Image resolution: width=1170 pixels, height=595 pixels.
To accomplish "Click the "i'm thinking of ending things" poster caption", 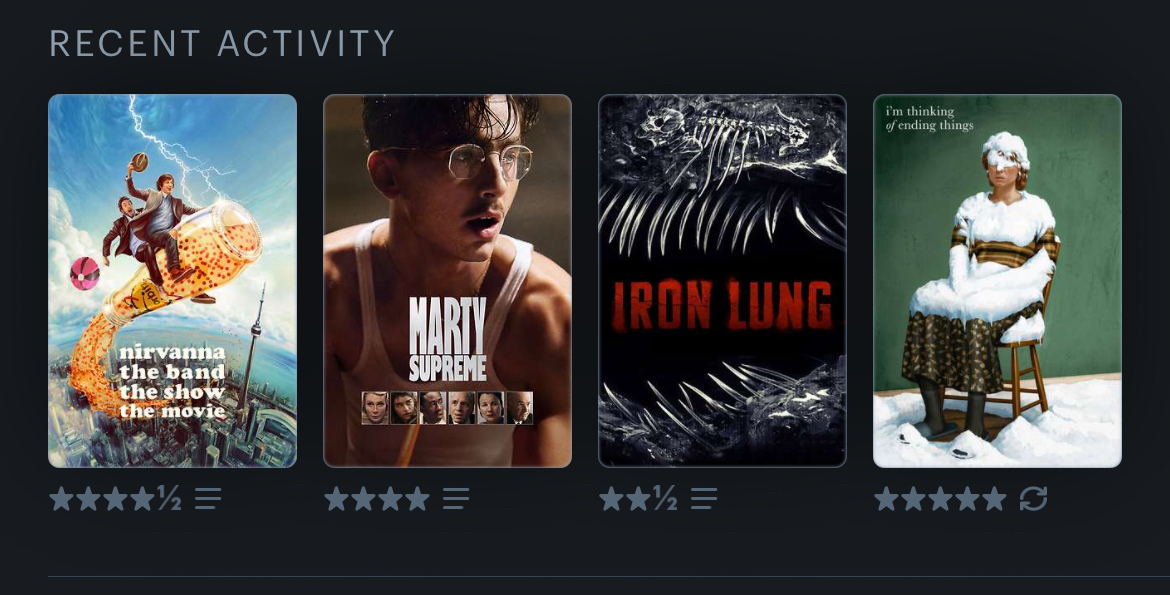I will [x=930, y=119].
